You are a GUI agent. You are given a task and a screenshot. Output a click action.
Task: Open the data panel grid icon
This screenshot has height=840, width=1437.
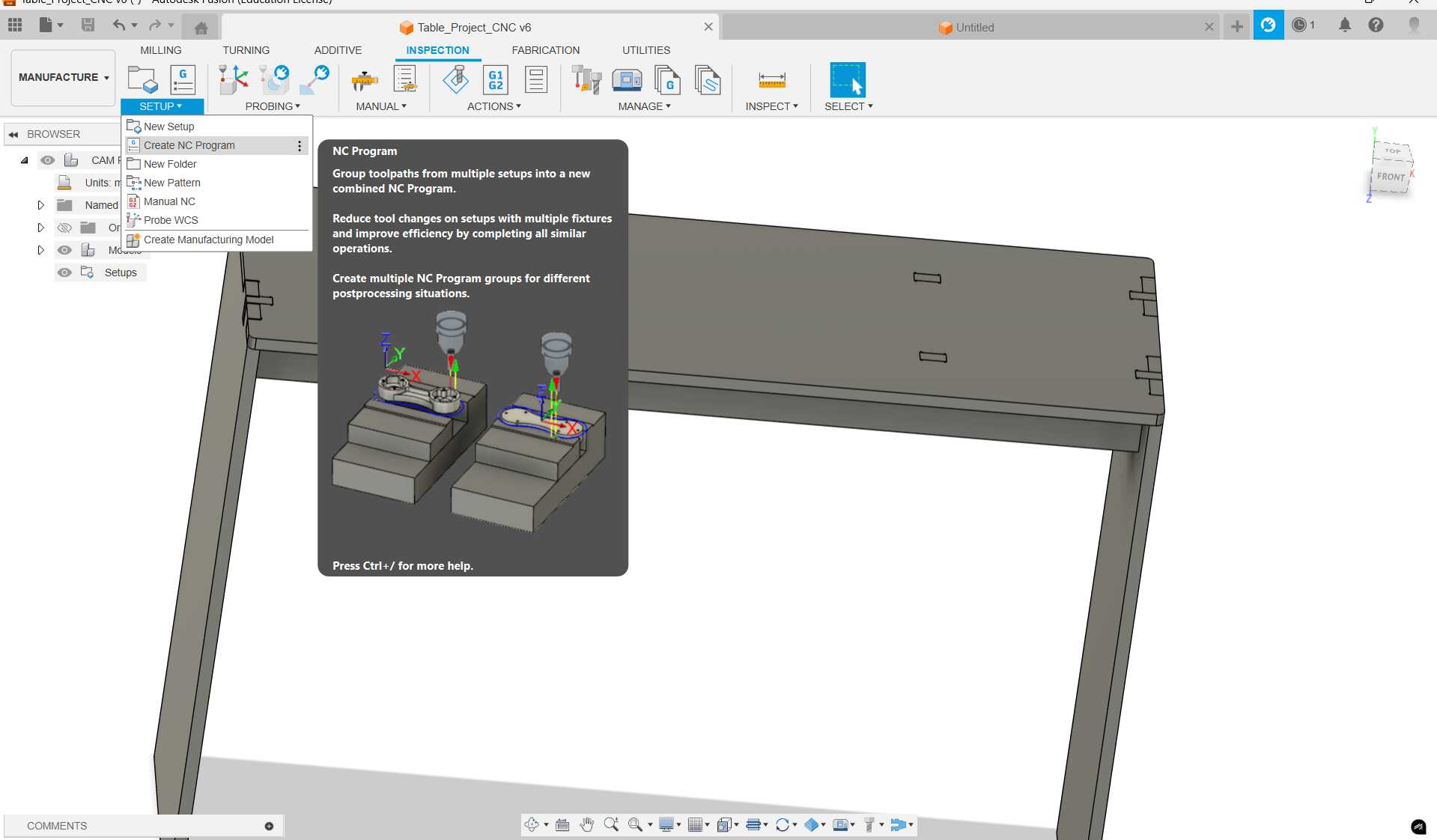(x=15, y=25)
